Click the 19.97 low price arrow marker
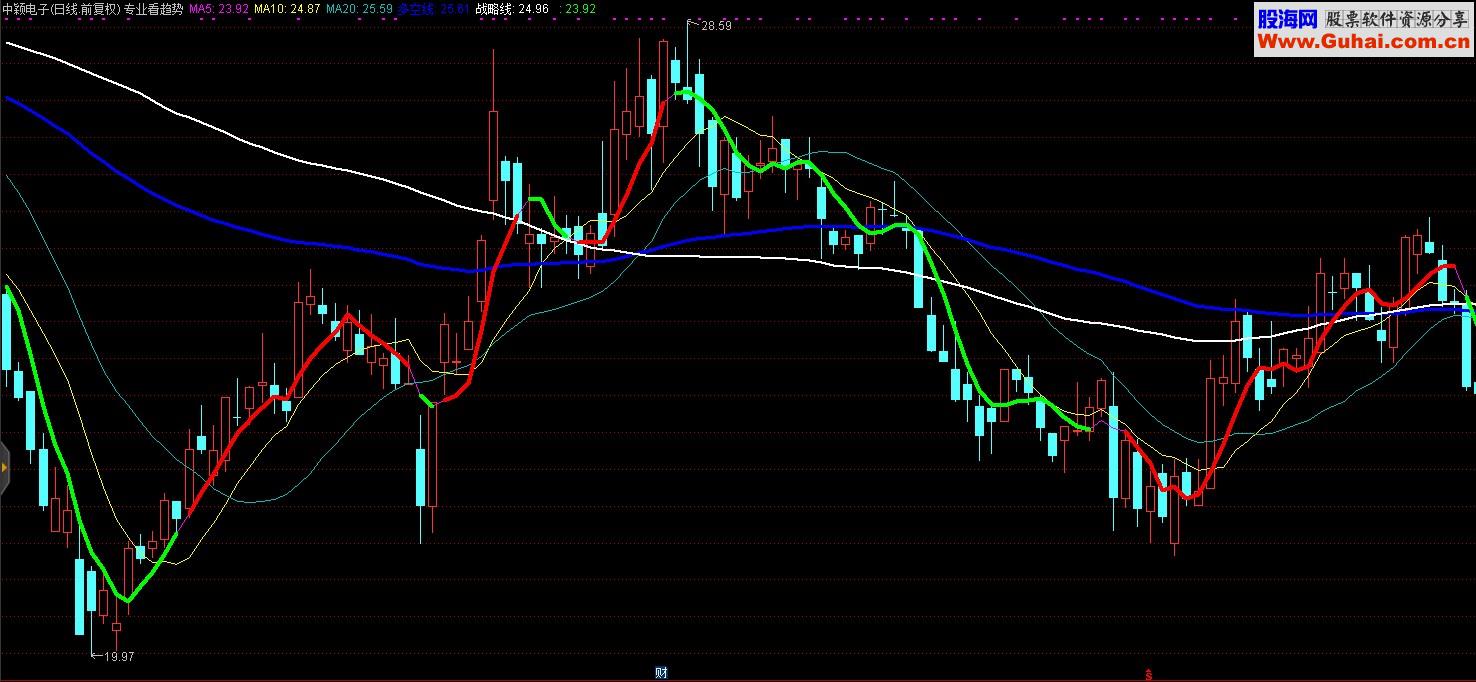 pyautogui.click(x=112, y=656)
